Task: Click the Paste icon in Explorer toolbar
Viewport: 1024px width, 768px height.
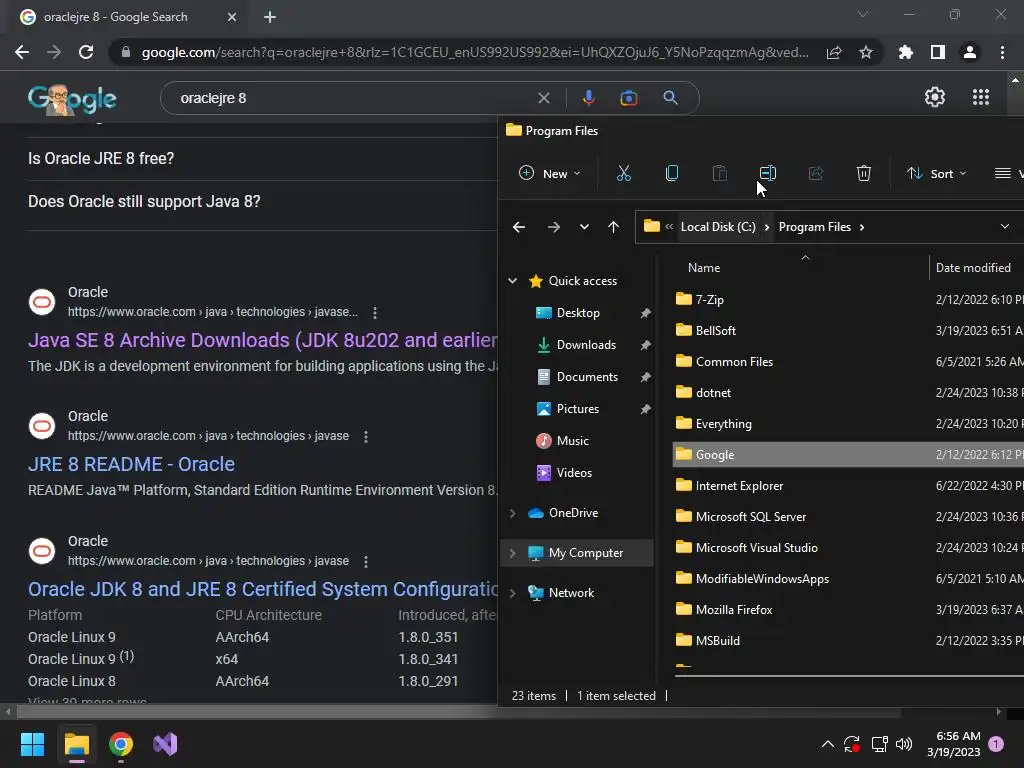Action: tap(720, 173)
